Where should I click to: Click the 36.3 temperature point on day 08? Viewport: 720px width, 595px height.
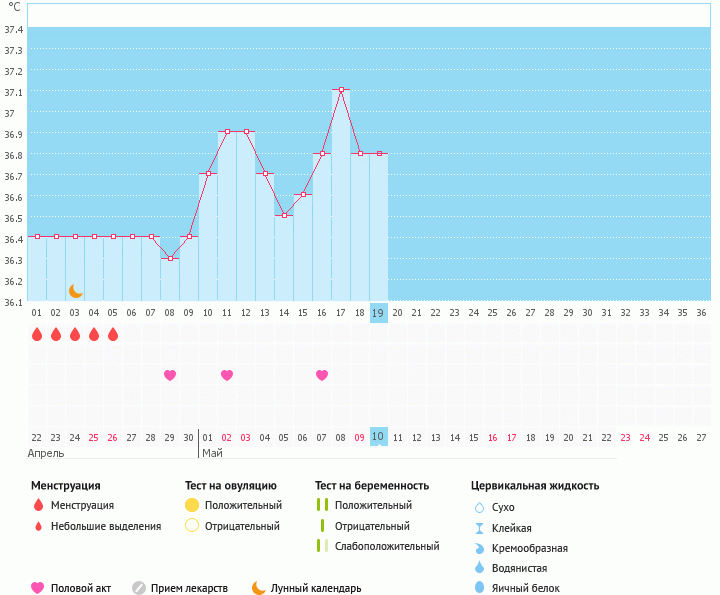[170, 258]
